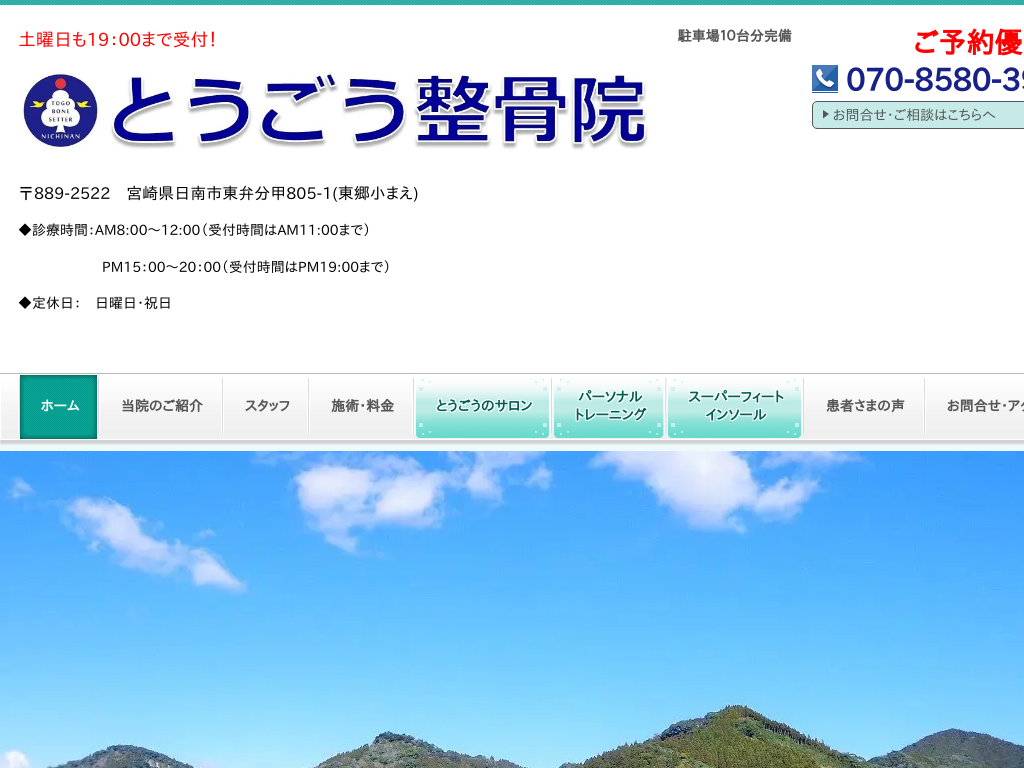Open the スーパーフィートインソール page
1024x768 pixels.
point(735,406)
